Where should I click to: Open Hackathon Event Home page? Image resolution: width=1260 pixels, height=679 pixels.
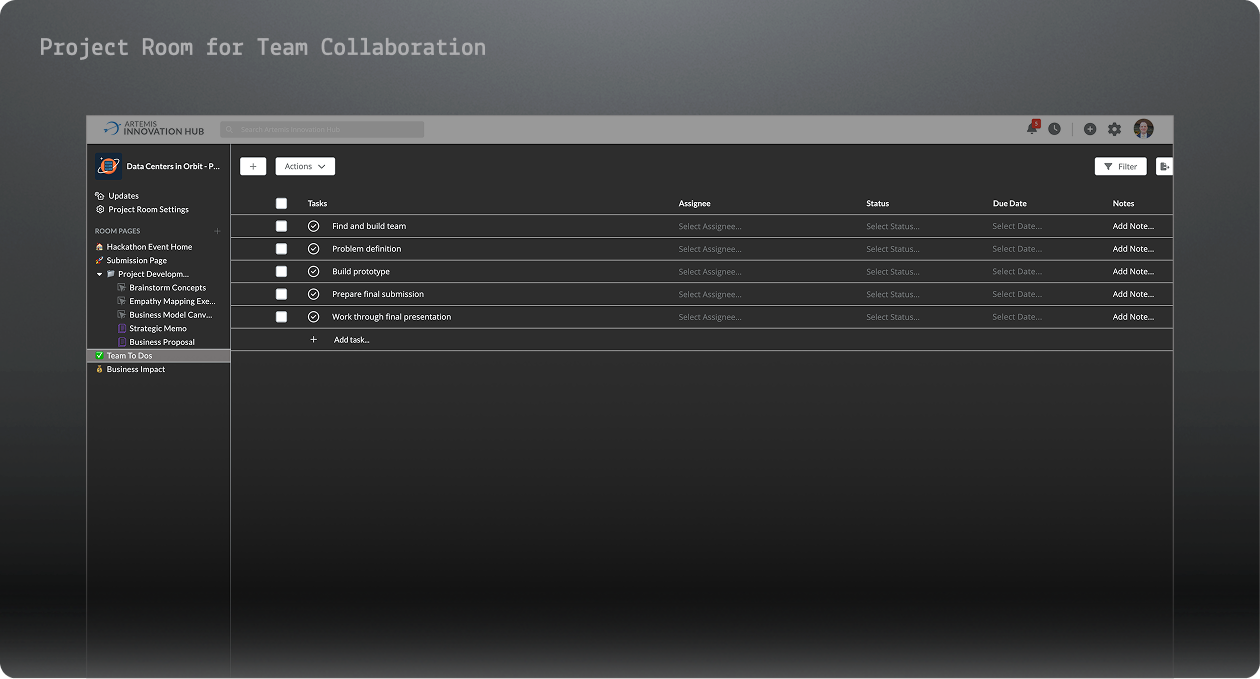(149, 247)
